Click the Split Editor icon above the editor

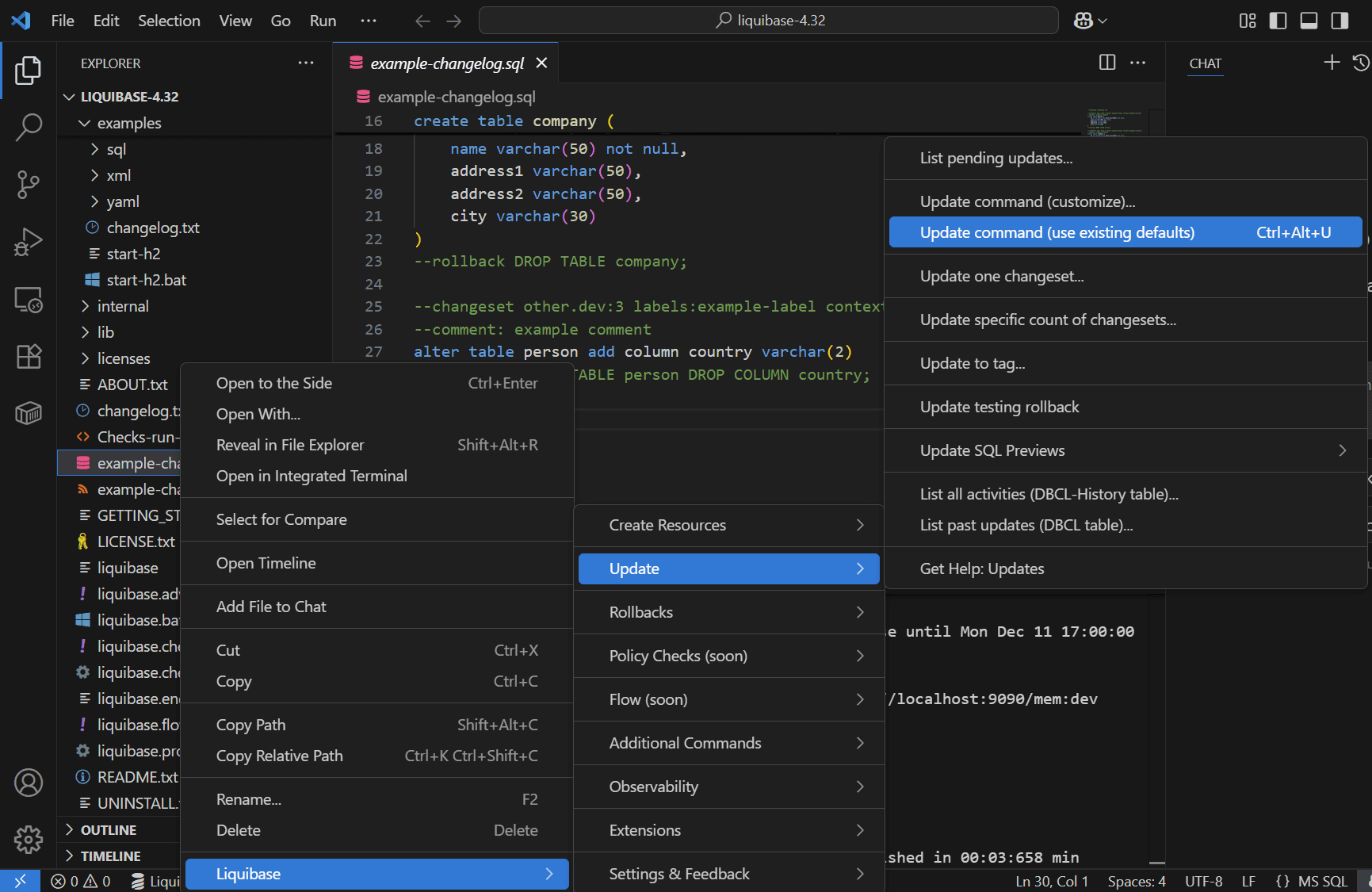(1107, 63)
